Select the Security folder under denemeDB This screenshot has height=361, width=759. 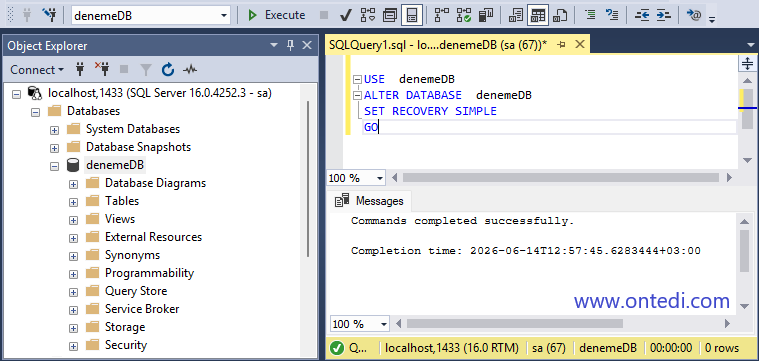coord(126,345)
